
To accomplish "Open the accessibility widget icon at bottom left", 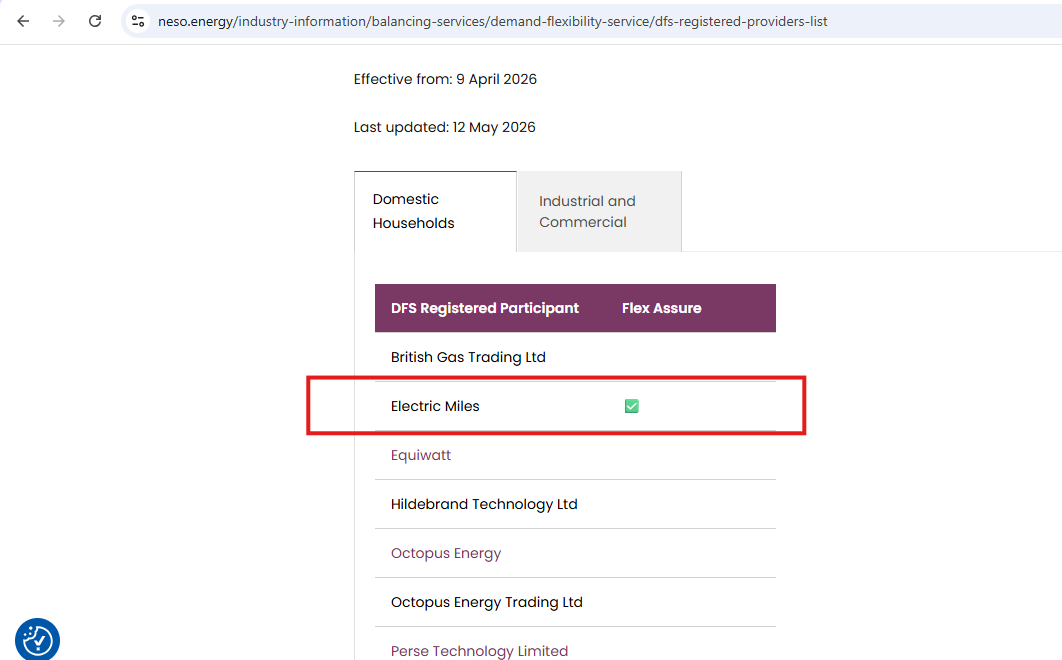I will (37, 639).
